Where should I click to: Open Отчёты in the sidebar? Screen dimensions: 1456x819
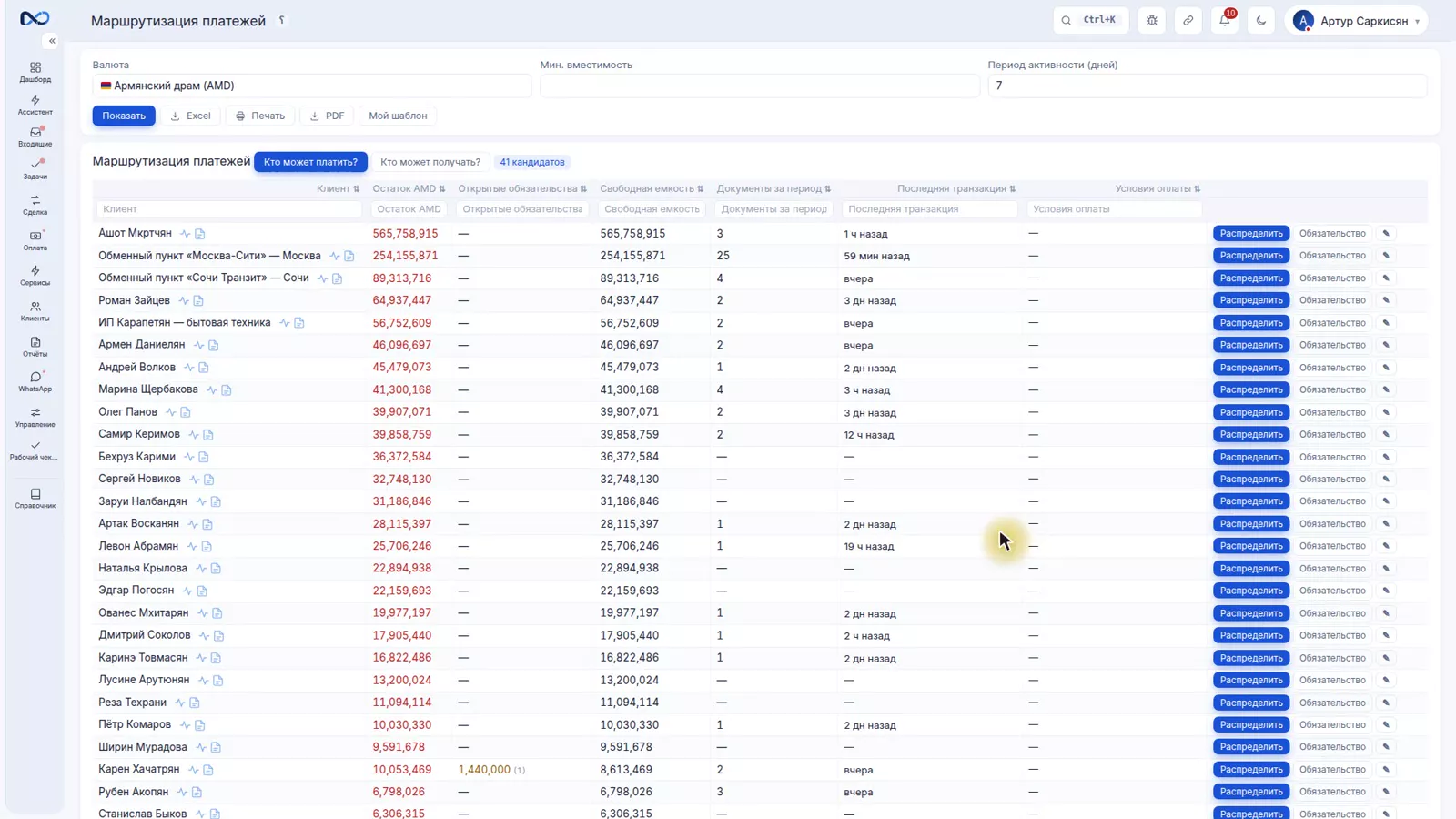(35, 347)
